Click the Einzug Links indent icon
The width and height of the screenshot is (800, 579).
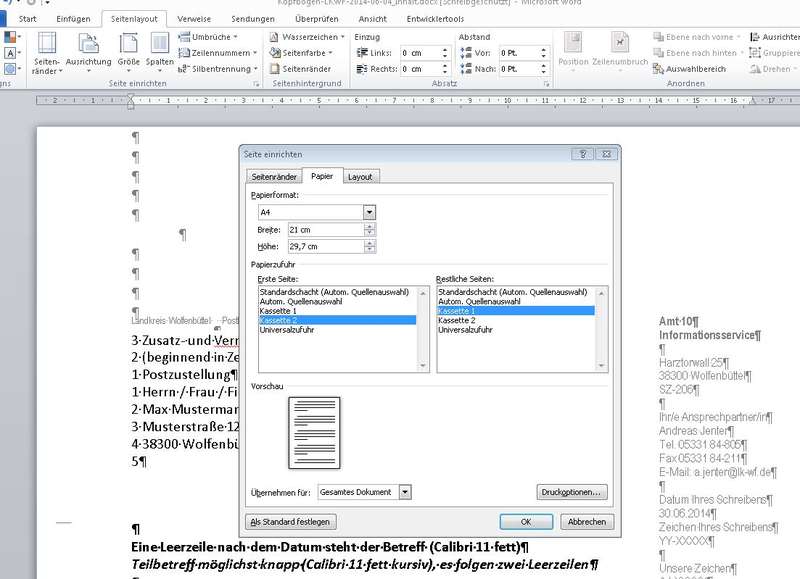[362, 53]
